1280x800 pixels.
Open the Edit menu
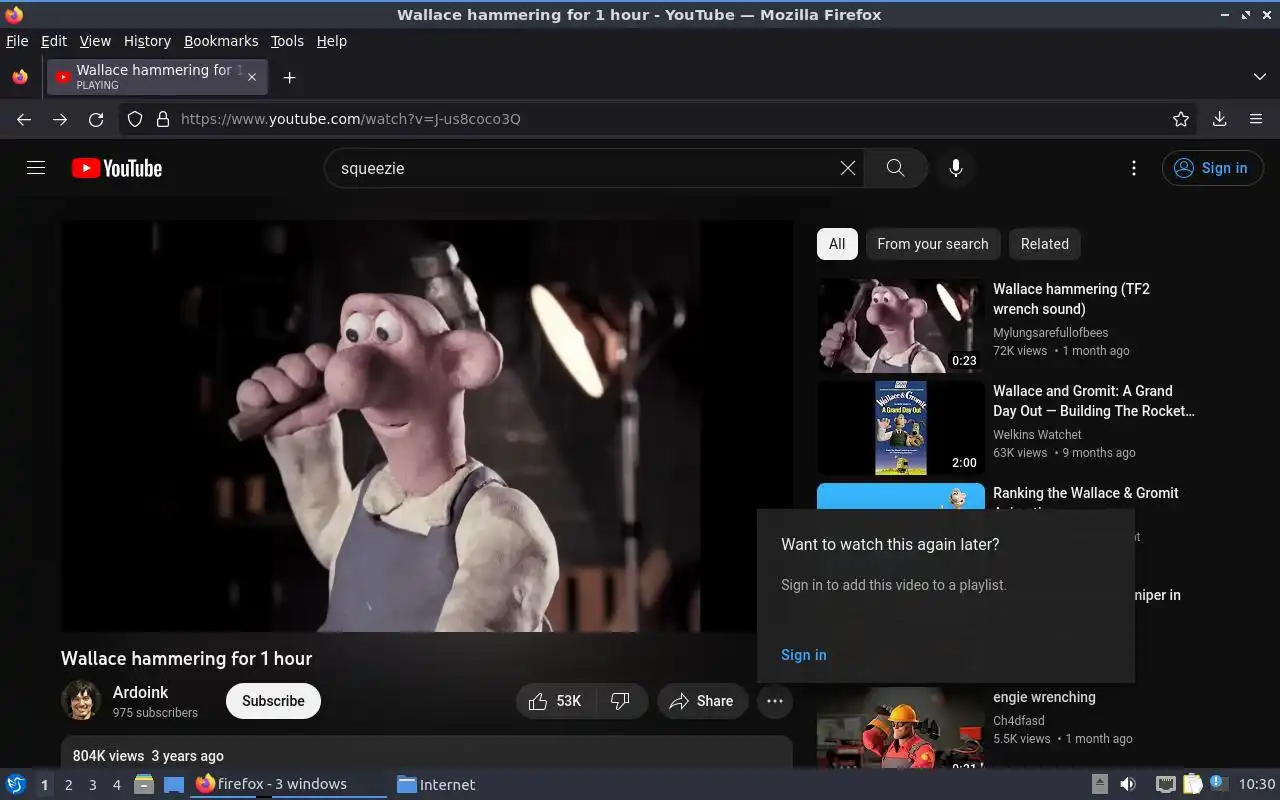tap(54, 41)
